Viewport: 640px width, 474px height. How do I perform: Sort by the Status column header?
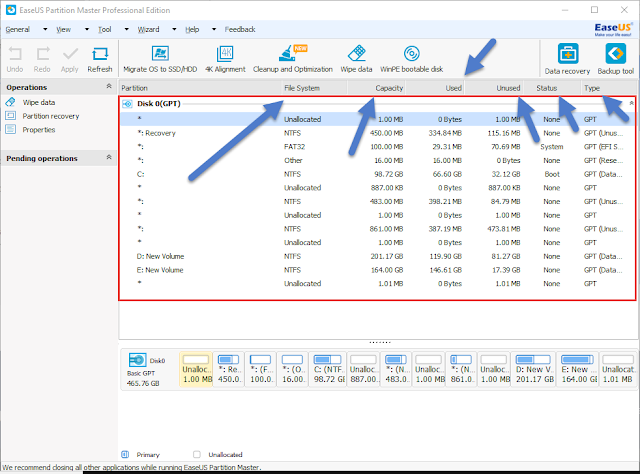[552, 88]
